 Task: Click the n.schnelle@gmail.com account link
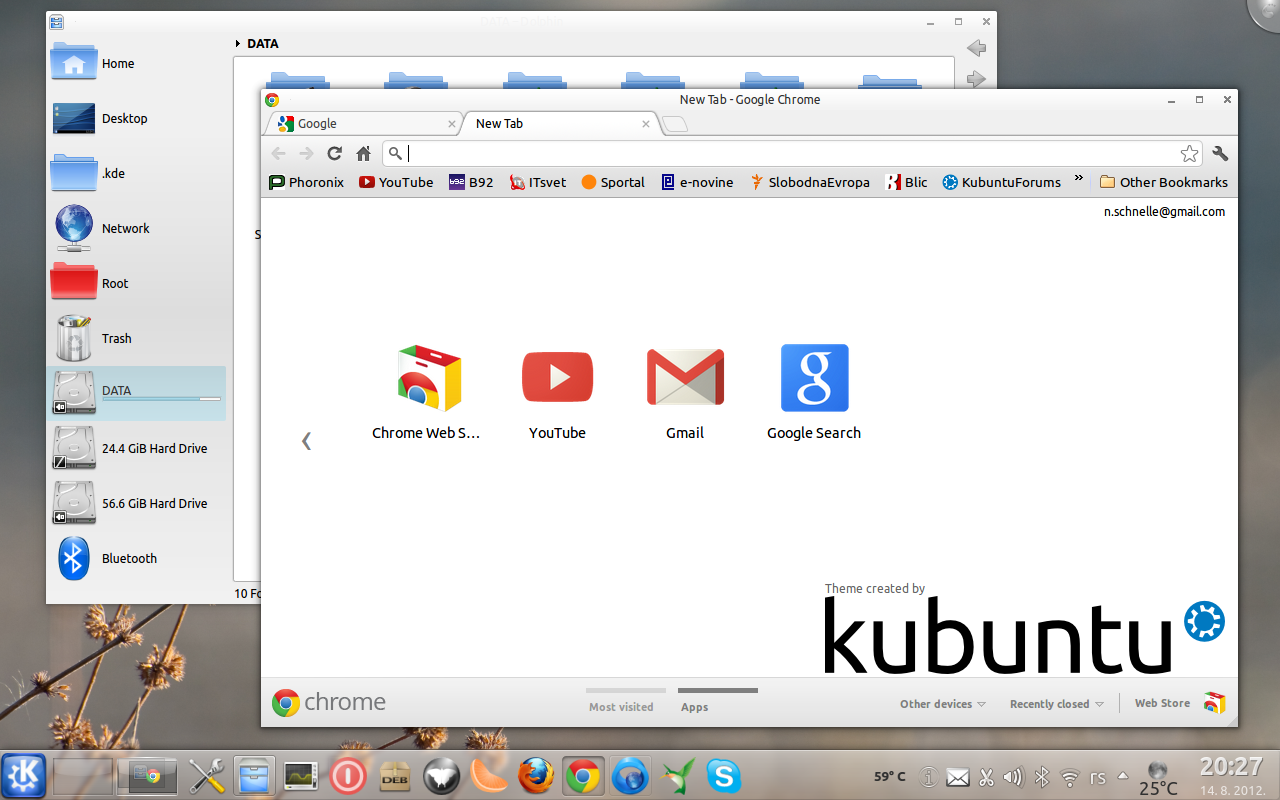[x=1164, y=211]
